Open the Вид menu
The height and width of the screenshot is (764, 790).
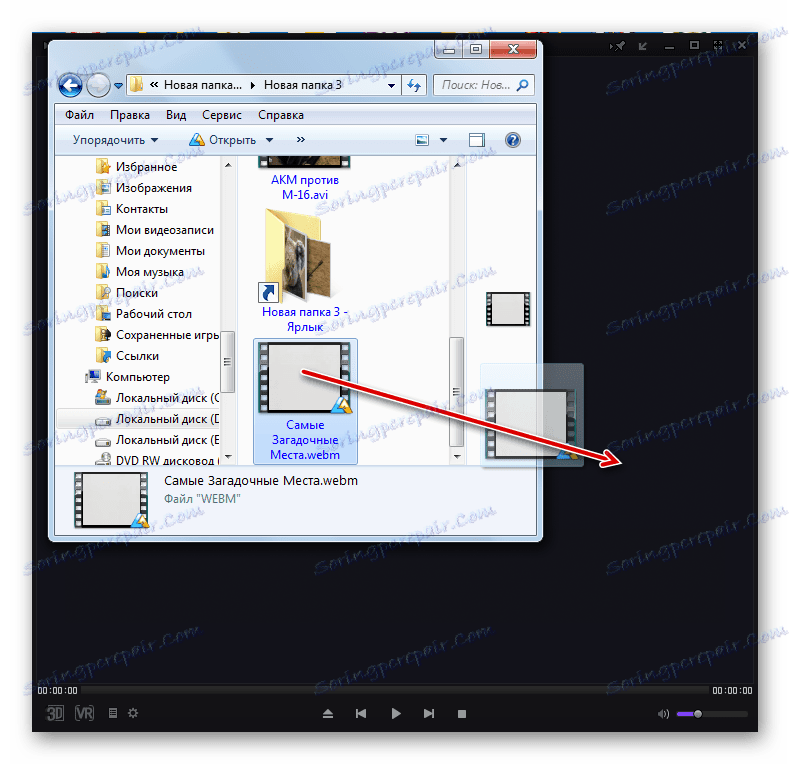(176, 115)
